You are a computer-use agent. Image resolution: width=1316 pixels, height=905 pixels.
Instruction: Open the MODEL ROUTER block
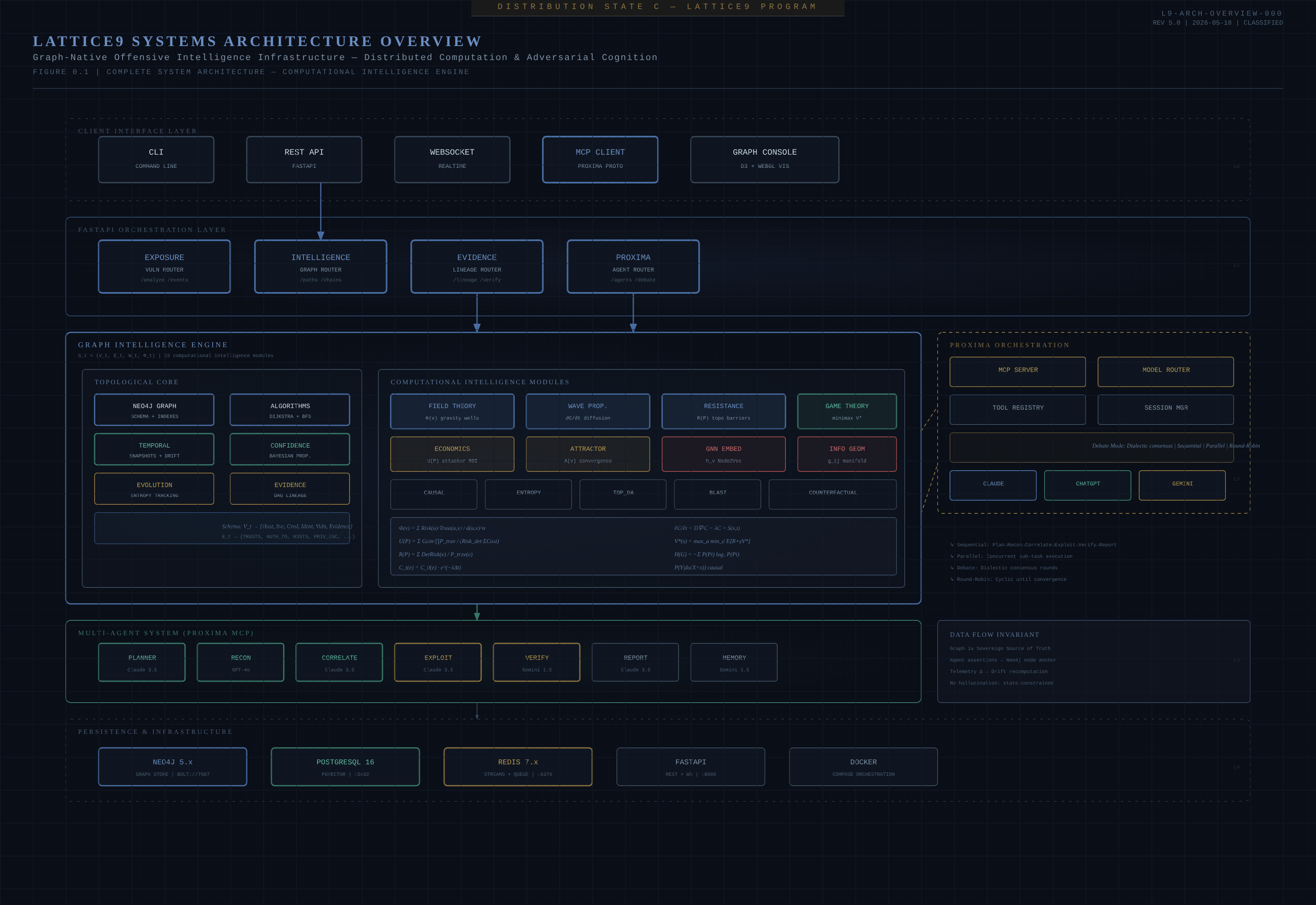pyautogui.click(x=1166, y=372)
